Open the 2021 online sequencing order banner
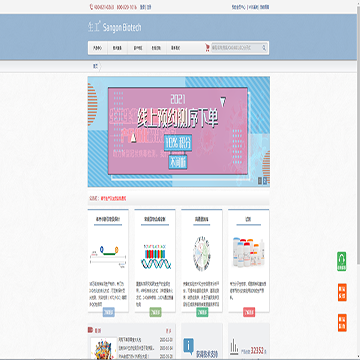 click(x=179, y=132)
